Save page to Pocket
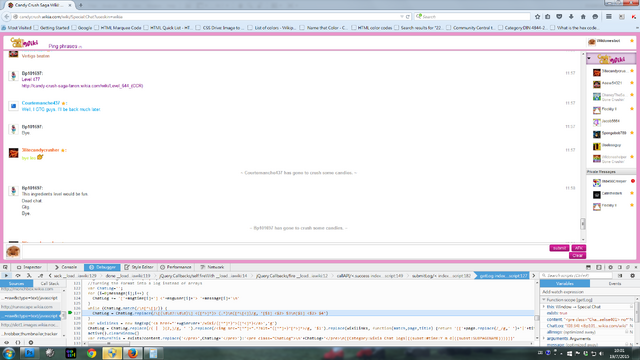The height and width of the screenshot is (360, 640). [559, 17]
